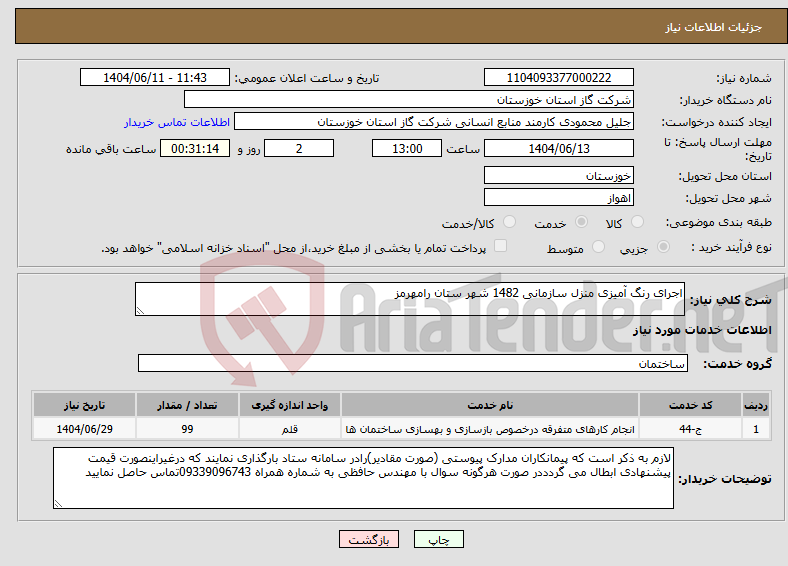Click the نام خدمت column header
This screenshot has width=788, height=566.
pyautogui.click(x=490, y=405)
